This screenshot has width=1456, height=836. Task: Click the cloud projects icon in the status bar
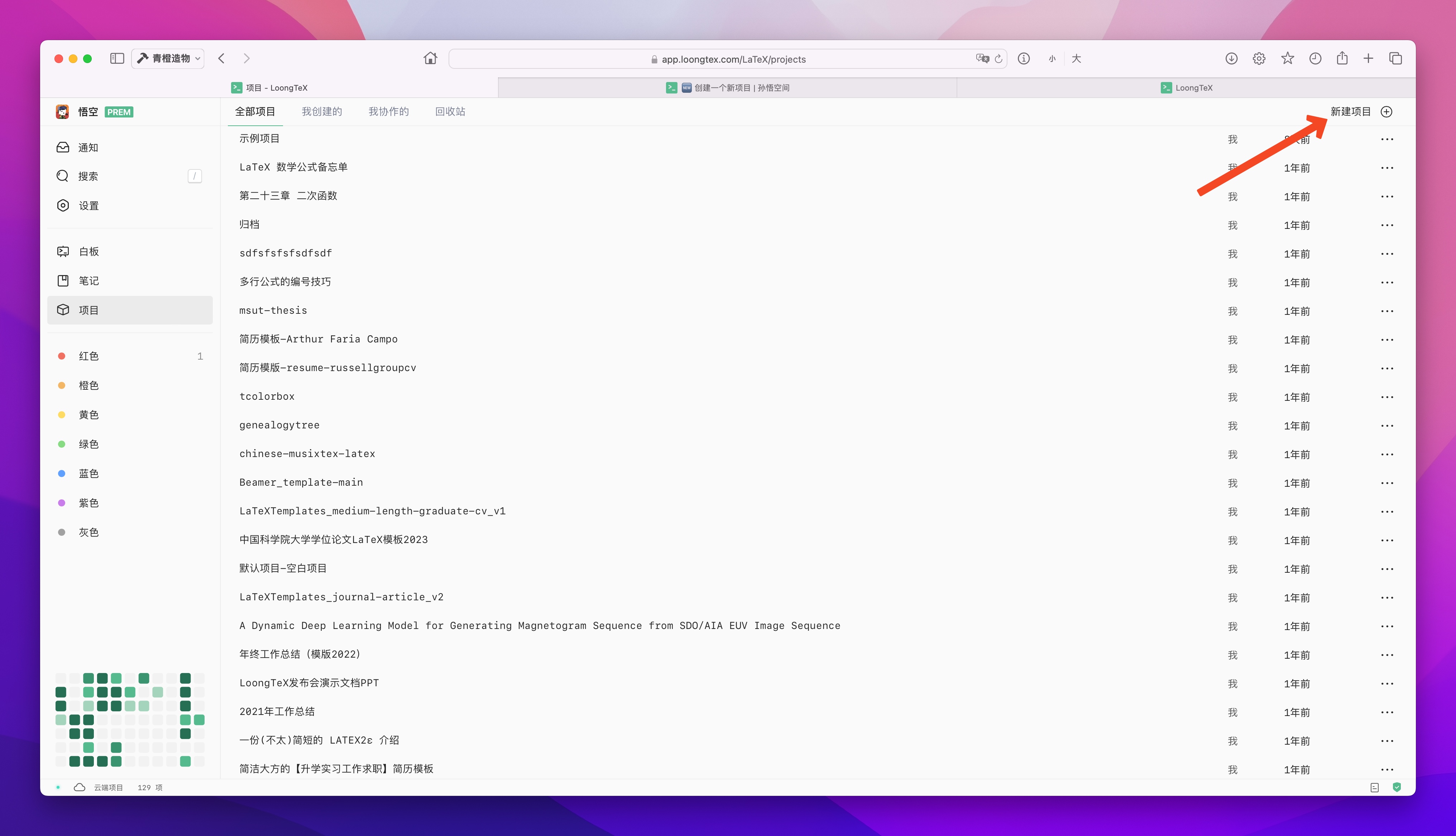(x=80, y=787)
